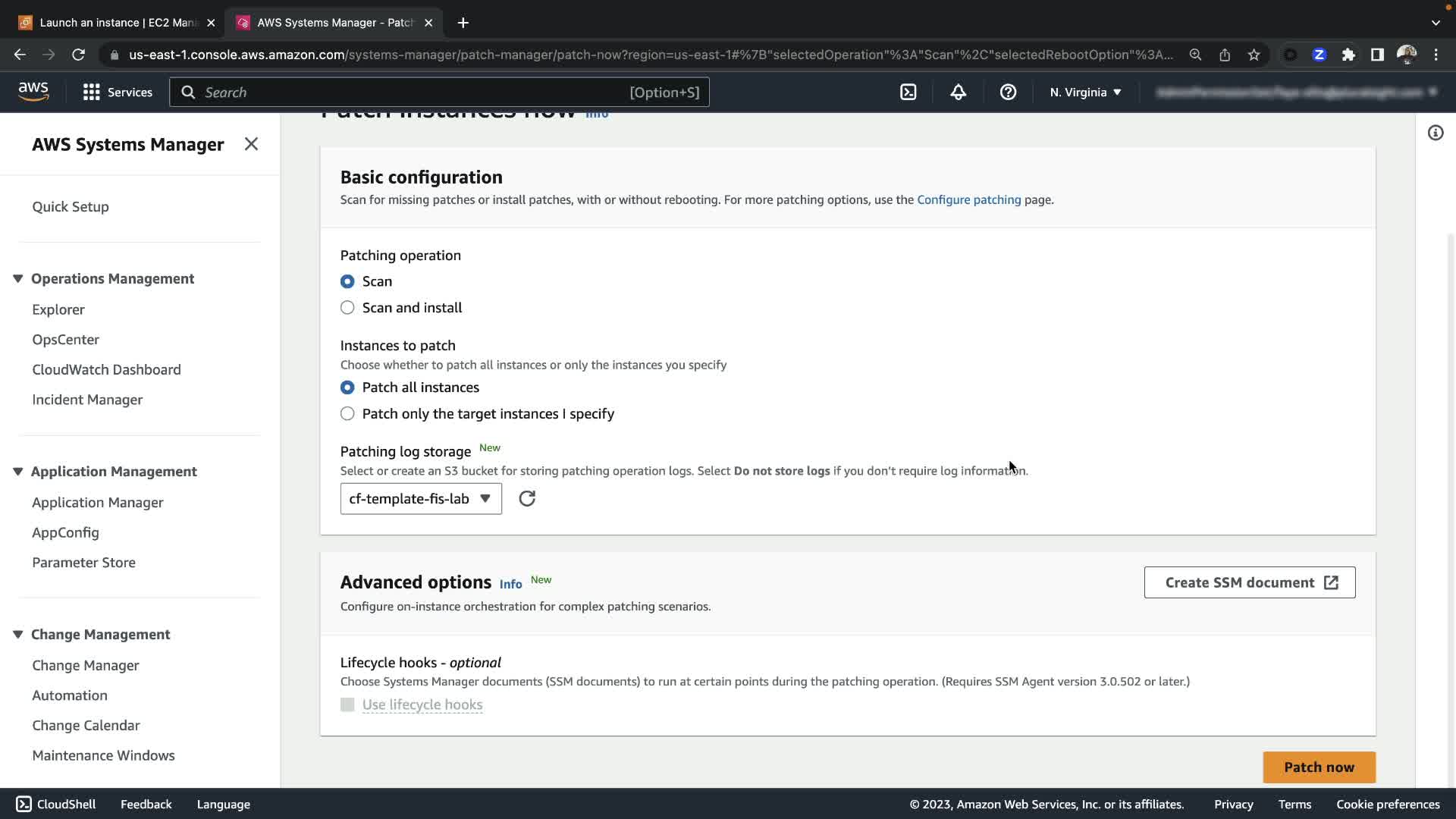Click the AWS console search field

[413, 92]
